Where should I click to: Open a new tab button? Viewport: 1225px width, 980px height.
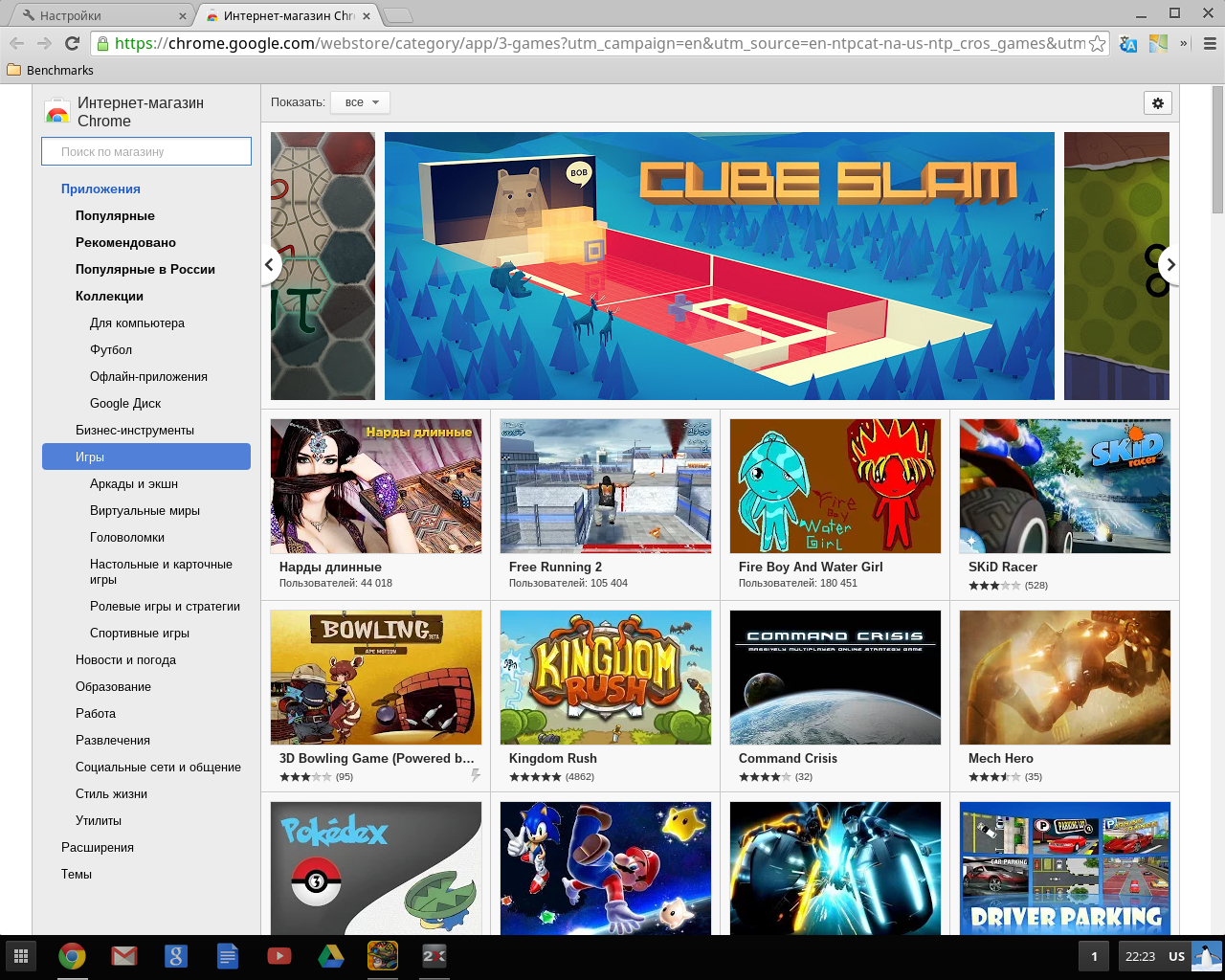coord(398,15)
